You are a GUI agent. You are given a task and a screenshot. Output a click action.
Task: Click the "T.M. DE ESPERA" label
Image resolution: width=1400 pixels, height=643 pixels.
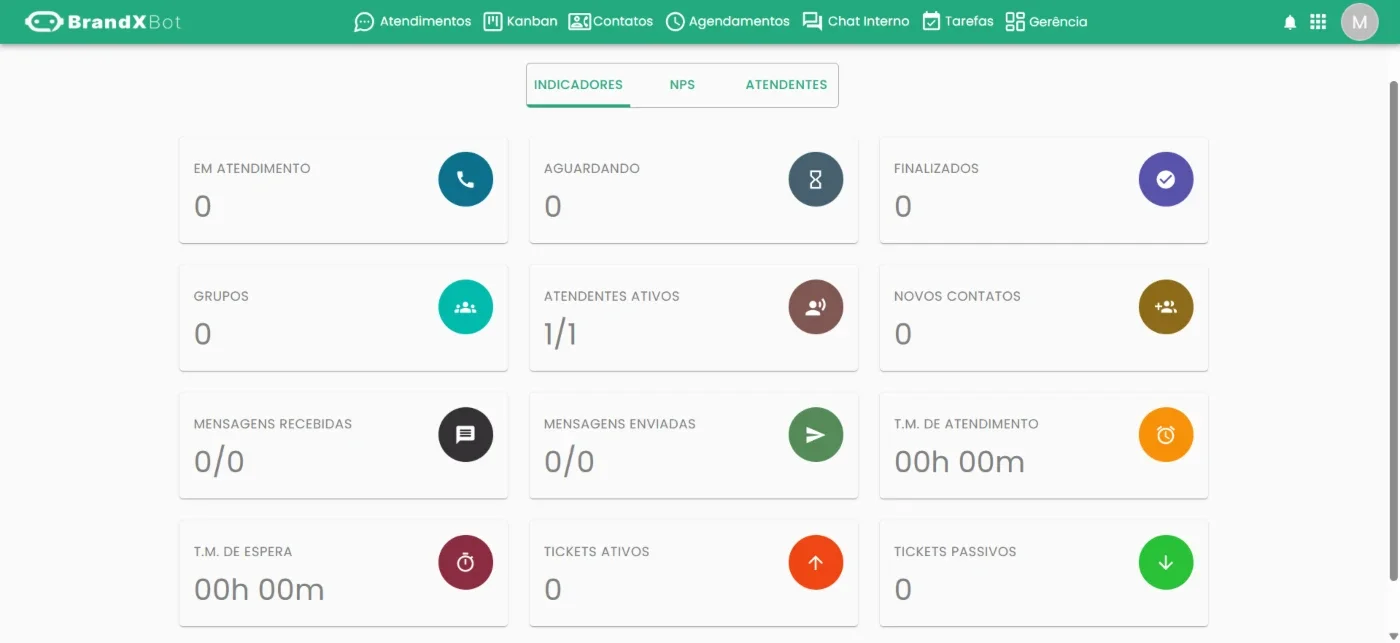click(243, 552)
